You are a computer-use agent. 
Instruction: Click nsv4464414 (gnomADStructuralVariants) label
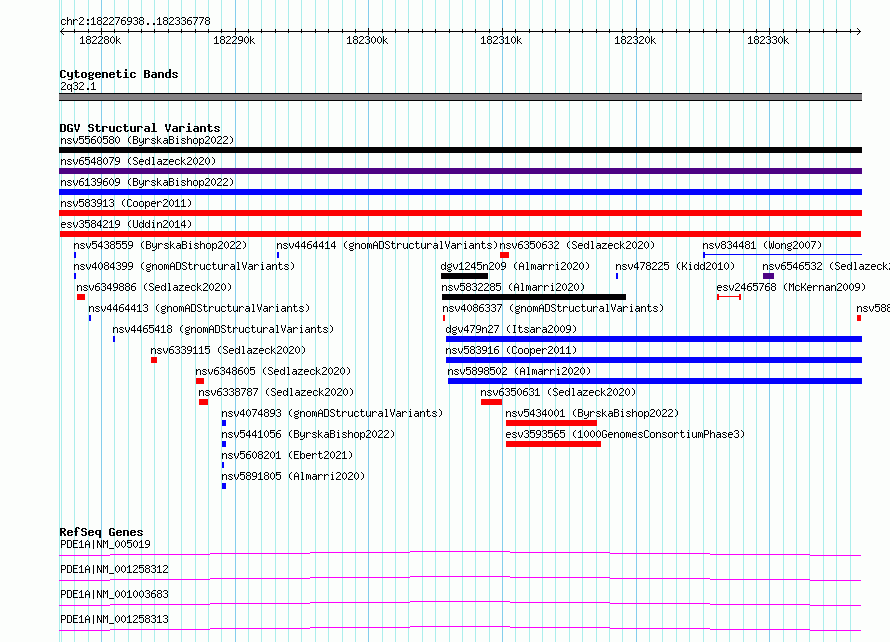pos(387,245)
